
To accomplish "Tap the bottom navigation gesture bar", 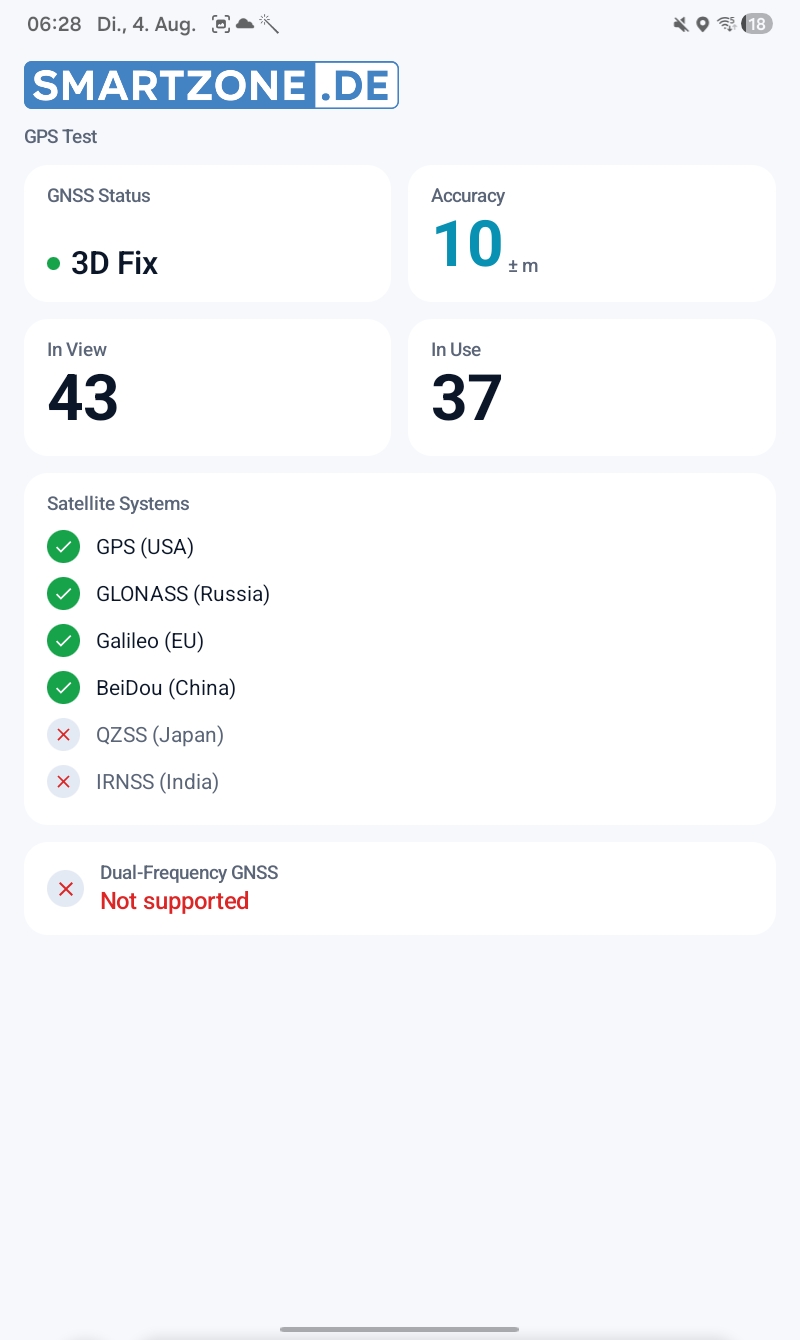I will (x=400, y=1329).
